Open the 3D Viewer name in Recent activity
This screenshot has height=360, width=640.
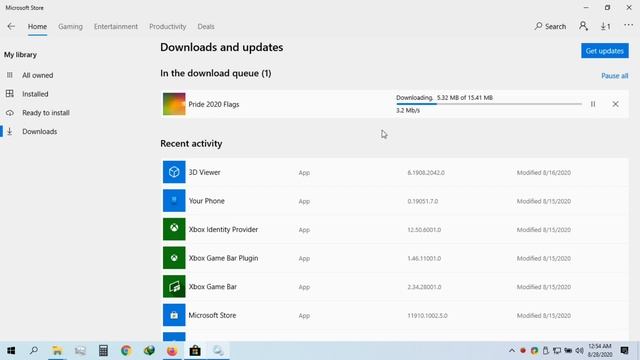click(204, 172)
